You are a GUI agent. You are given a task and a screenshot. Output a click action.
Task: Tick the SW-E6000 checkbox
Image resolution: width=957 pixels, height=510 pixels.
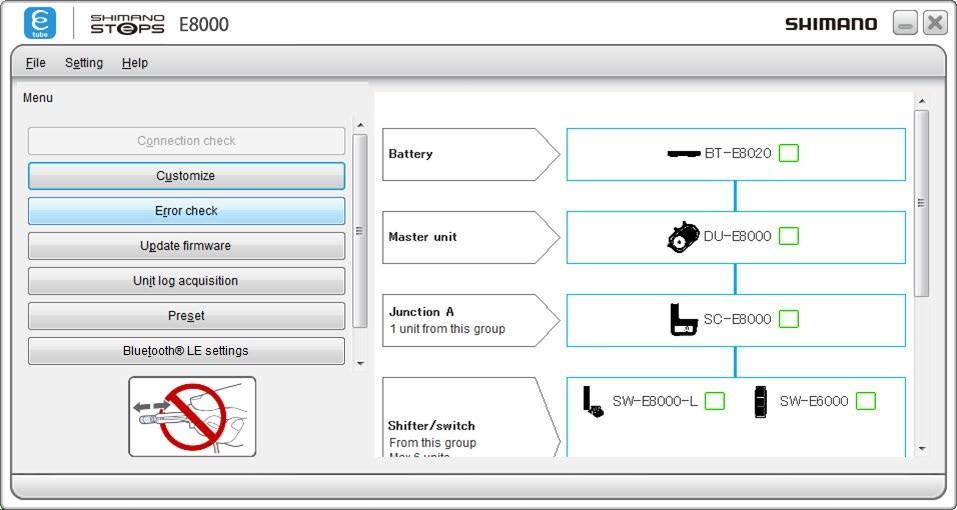(x=865, y=401)
